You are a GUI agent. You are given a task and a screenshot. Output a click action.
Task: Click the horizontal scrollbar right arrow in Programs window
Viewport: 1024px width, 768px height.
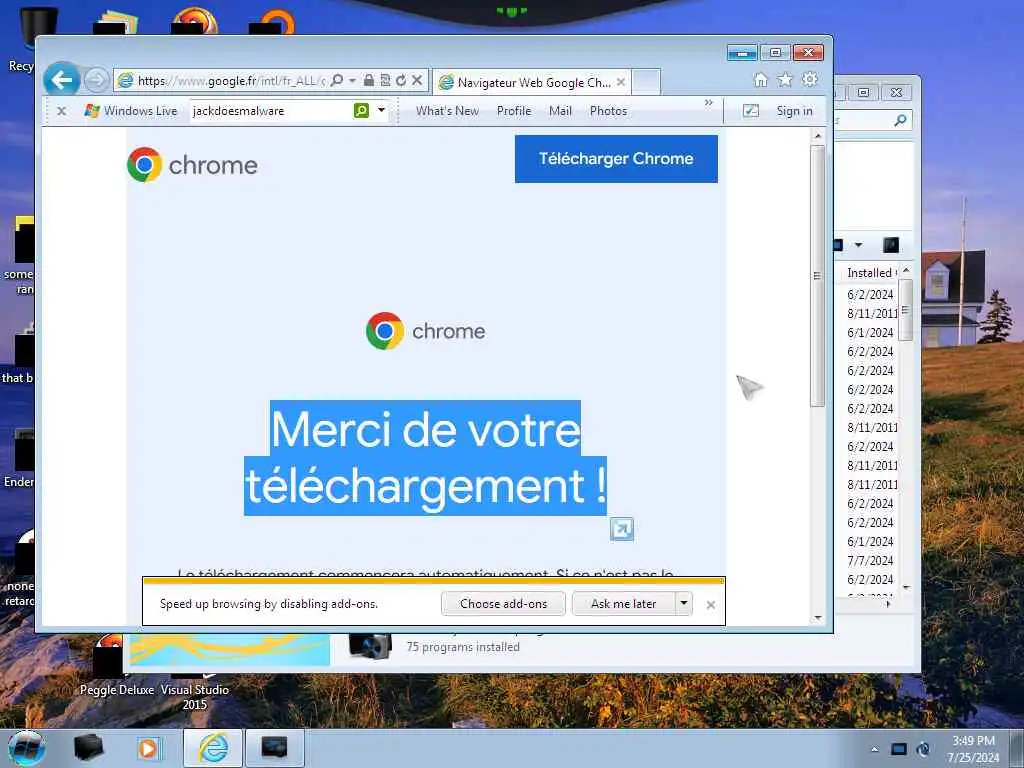(888, 605)
